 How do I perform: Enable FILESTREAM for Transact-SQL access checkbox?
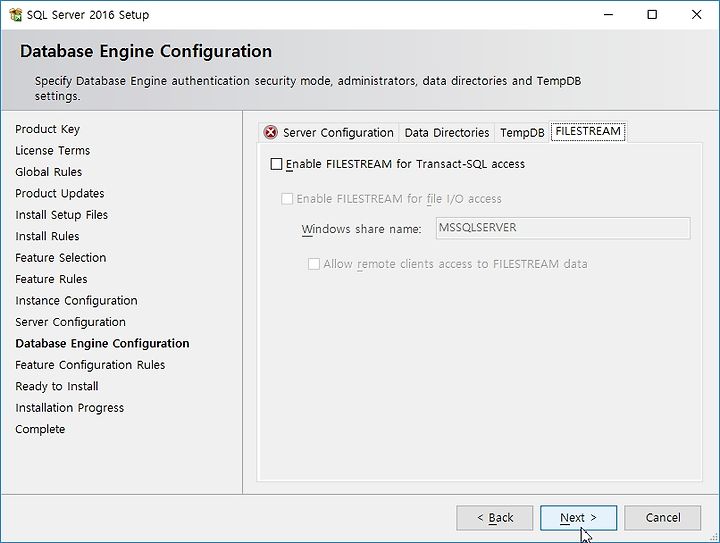[x=276, y=164]
